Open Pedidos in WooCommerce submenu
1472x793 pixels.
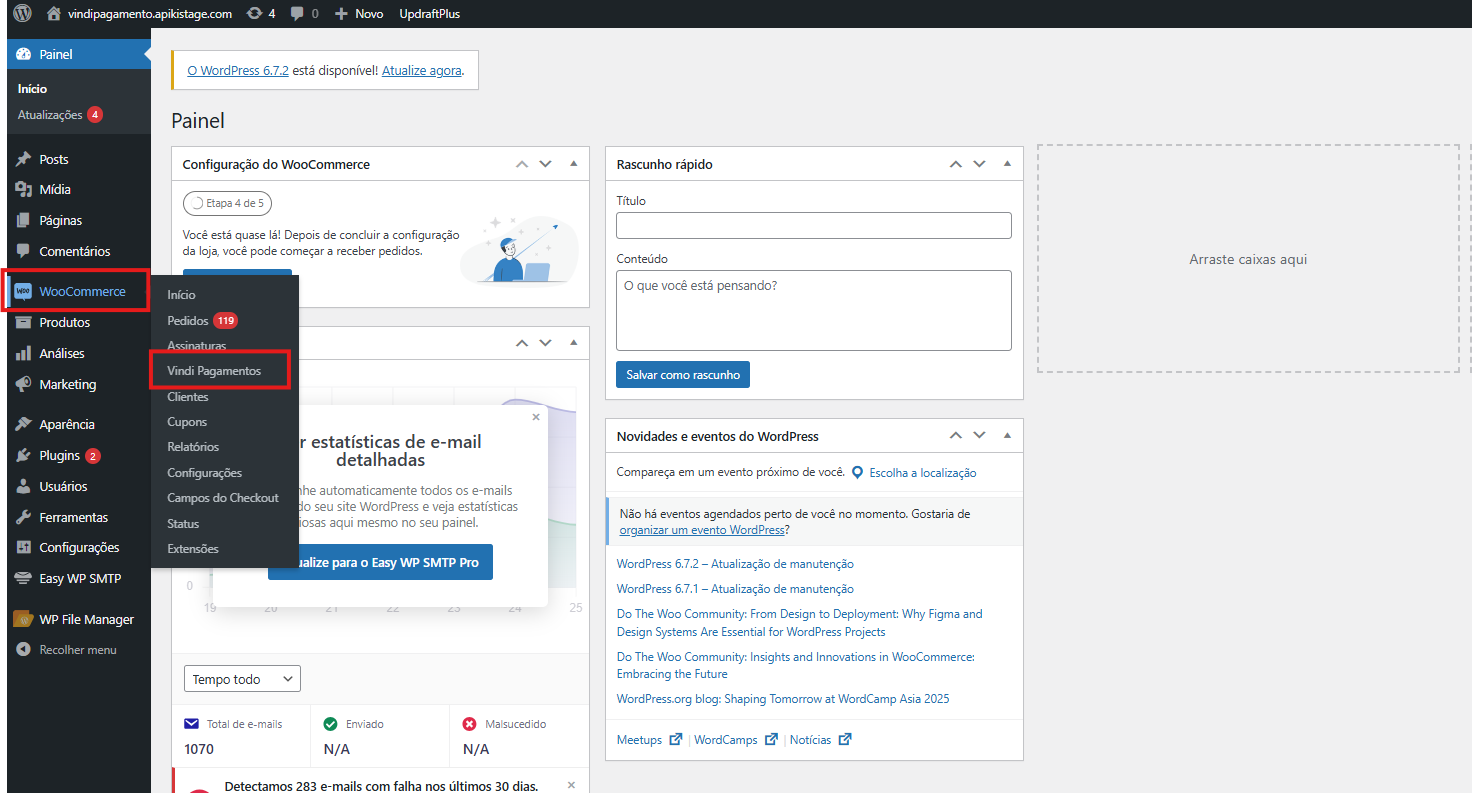click(188, 321)
